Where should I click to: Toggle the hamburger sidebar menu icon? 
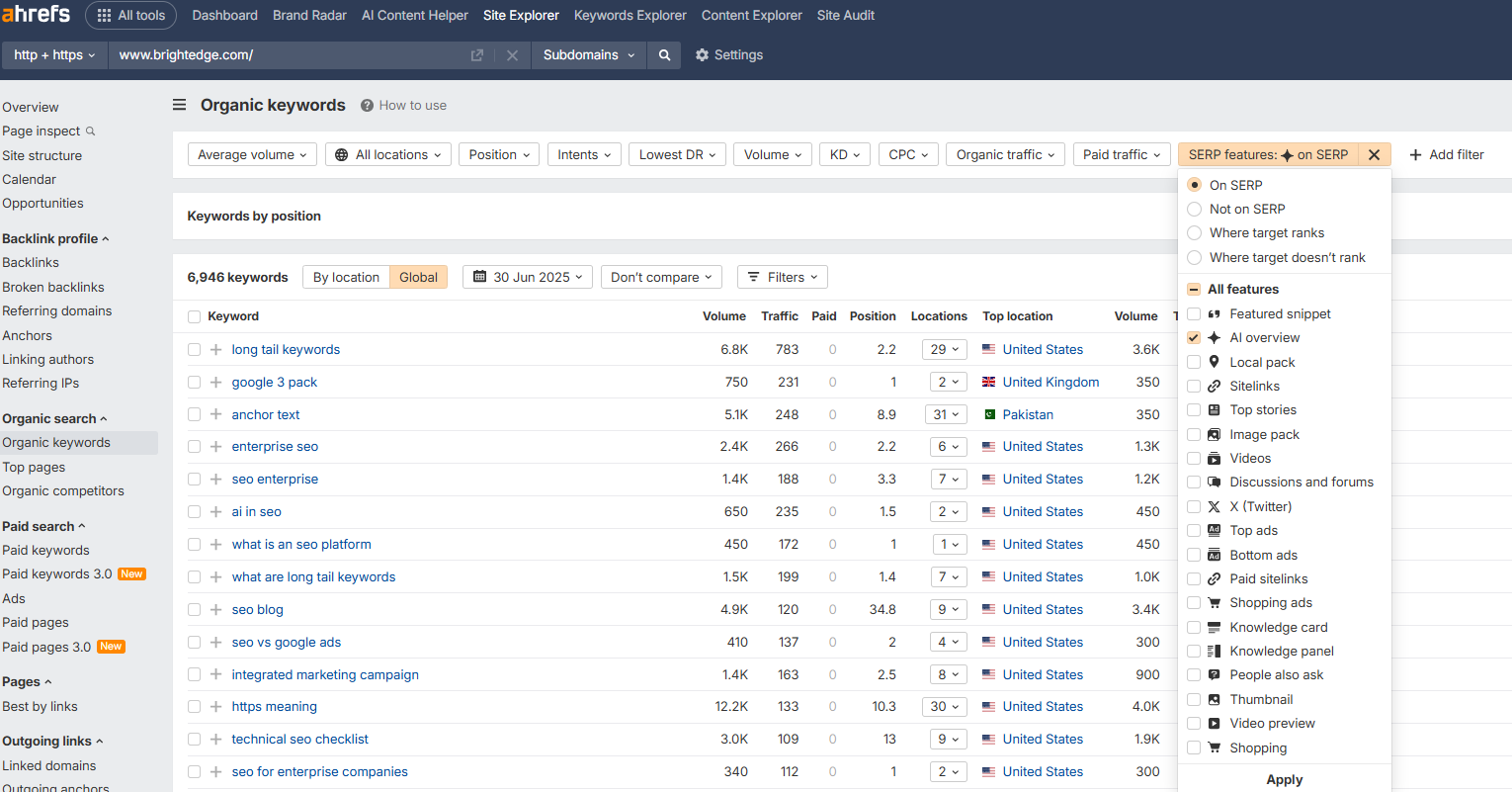180,105
